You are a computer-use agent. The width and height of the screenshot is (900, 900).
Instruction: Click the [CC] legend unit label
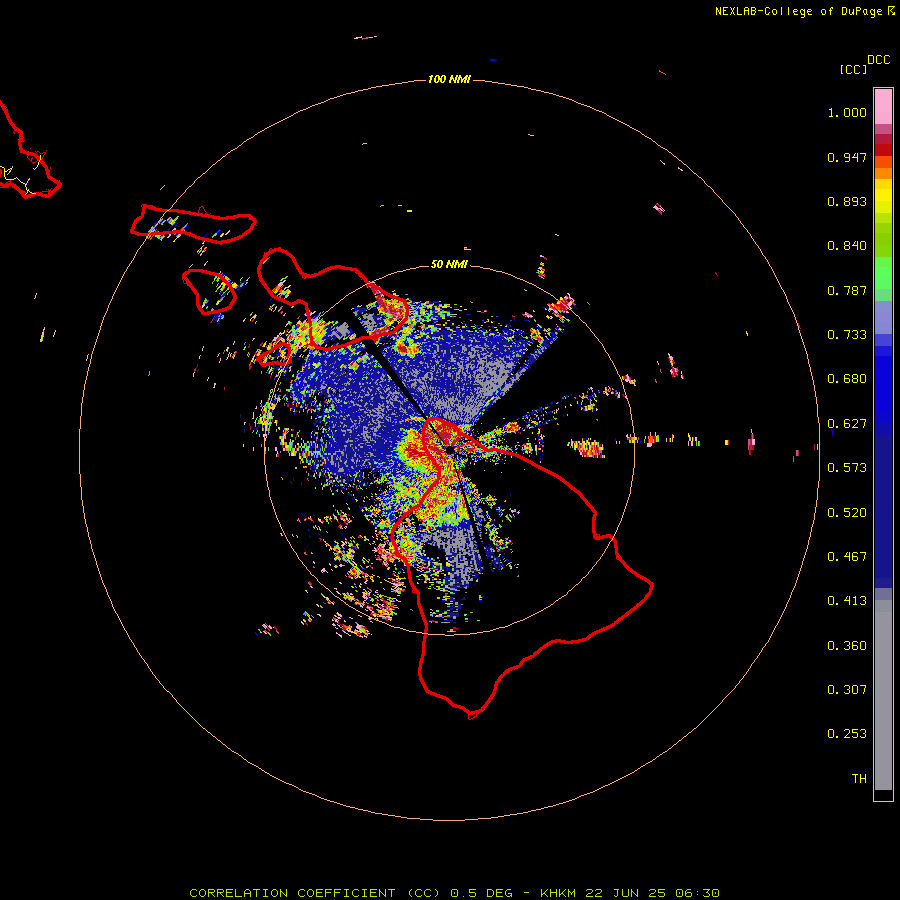pyautogui.click(x=853, y=69)
